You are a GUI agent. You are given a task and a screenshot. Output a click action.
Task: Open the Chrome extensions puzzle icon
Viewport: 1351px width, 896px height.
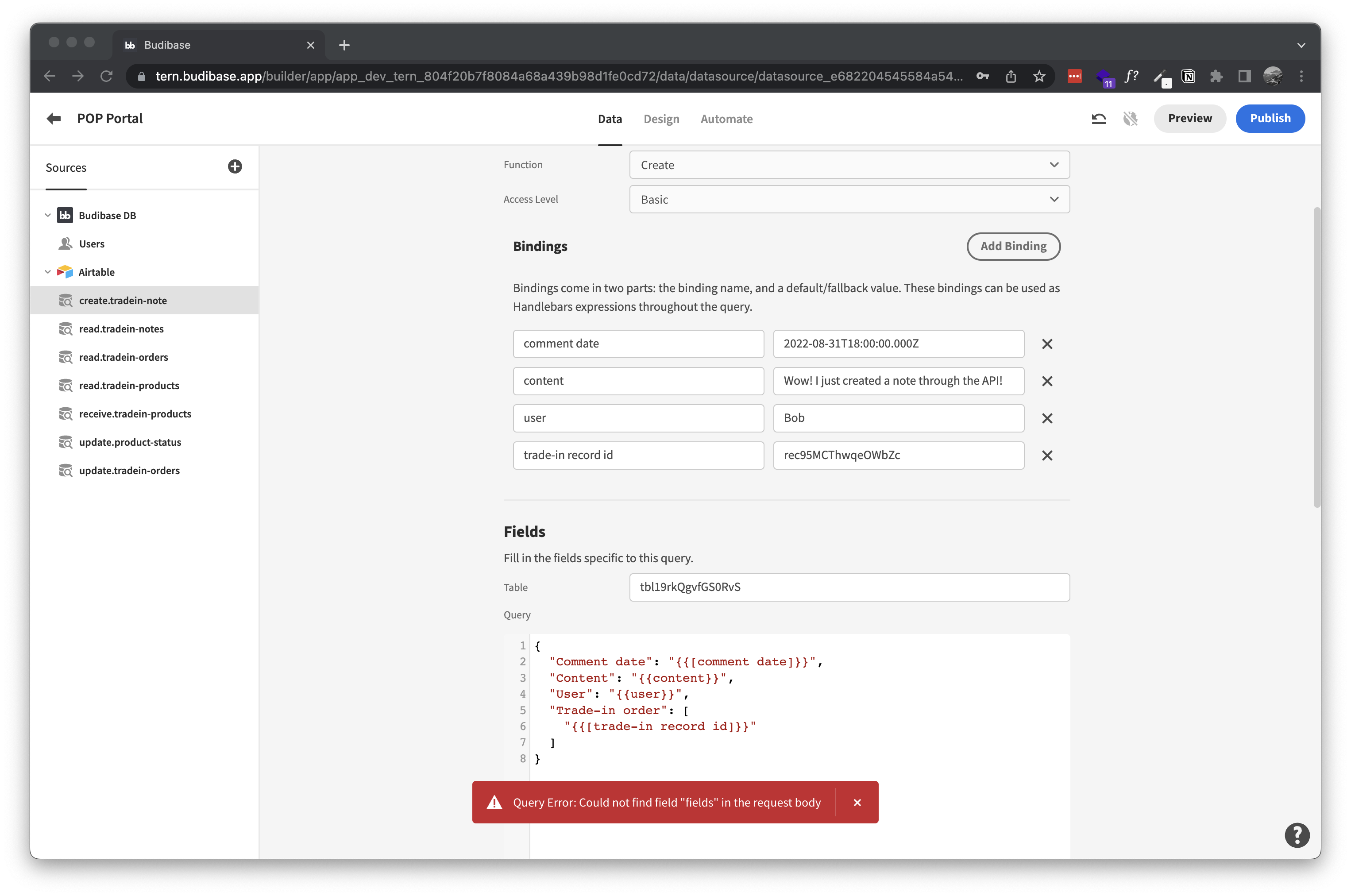tap(1216, 76)
